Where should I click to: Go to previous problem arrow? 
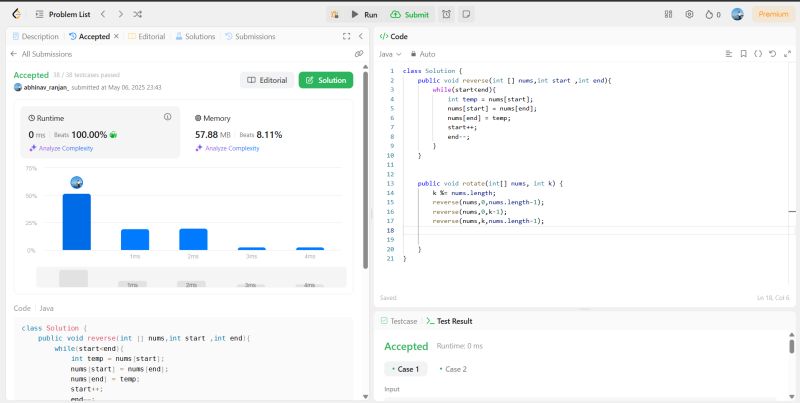coord(103,14)
